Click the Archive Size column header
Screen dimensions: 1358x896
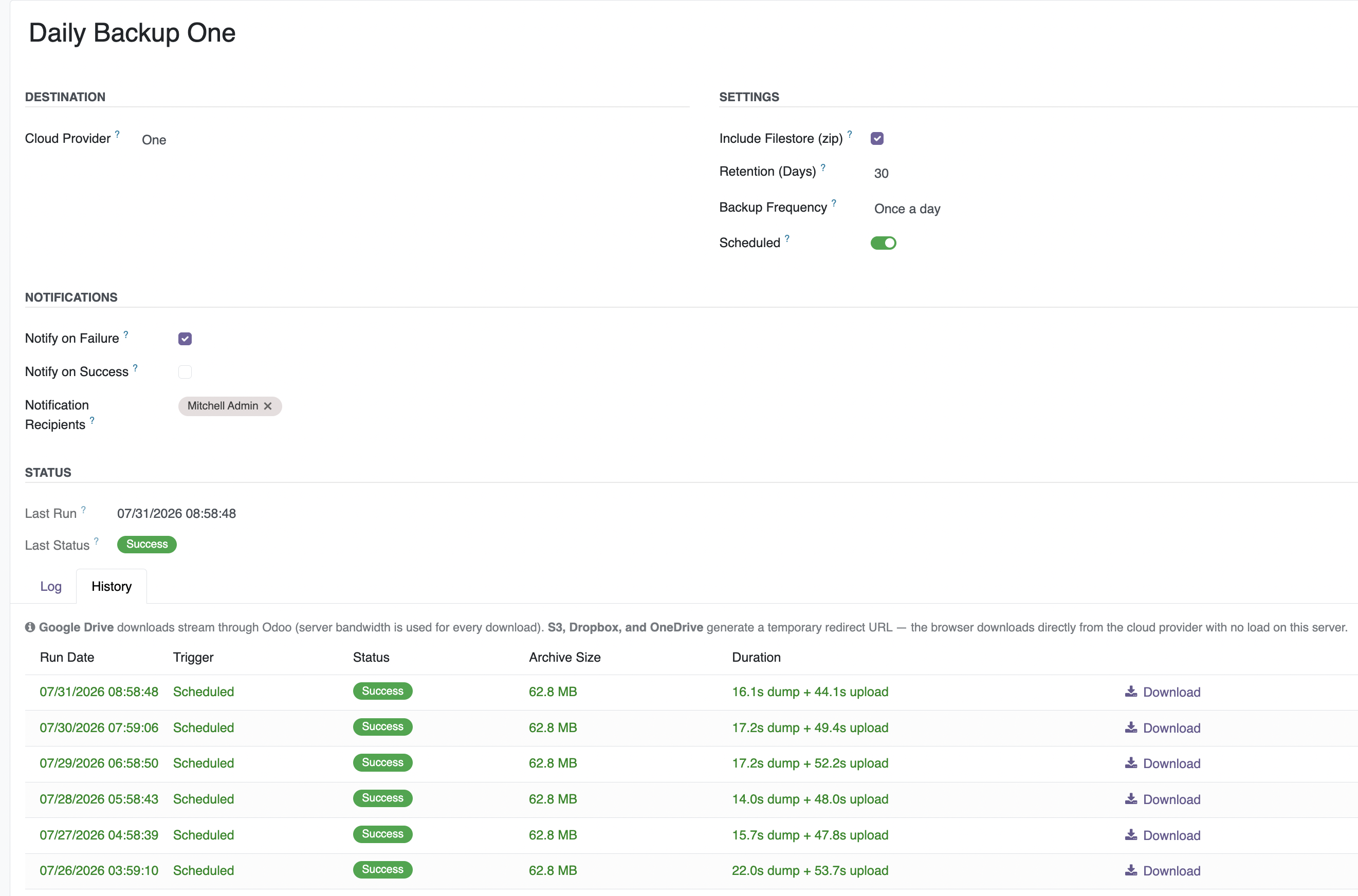click(565, 657)
